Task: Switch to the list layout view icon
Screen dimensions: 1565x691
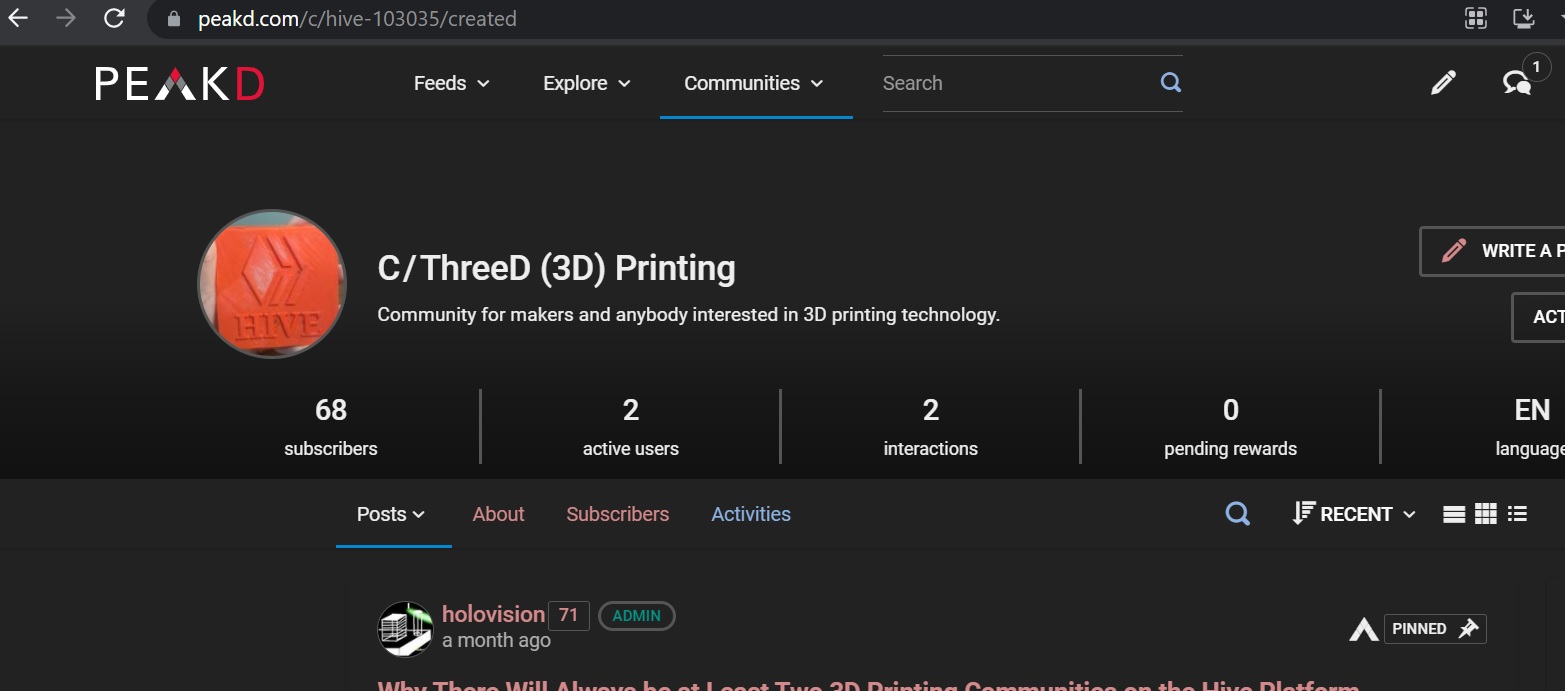Action: 1454,514
